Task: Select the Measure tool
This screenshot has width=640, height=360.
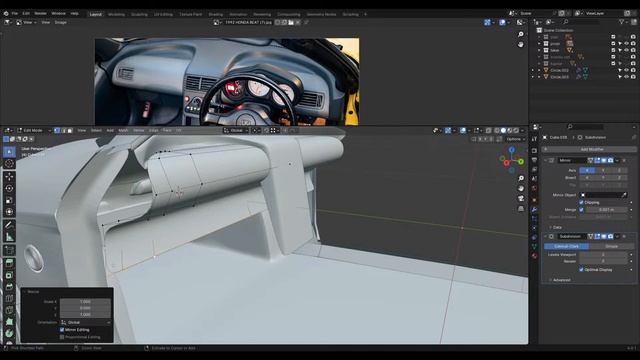Action: coord(9,237)
